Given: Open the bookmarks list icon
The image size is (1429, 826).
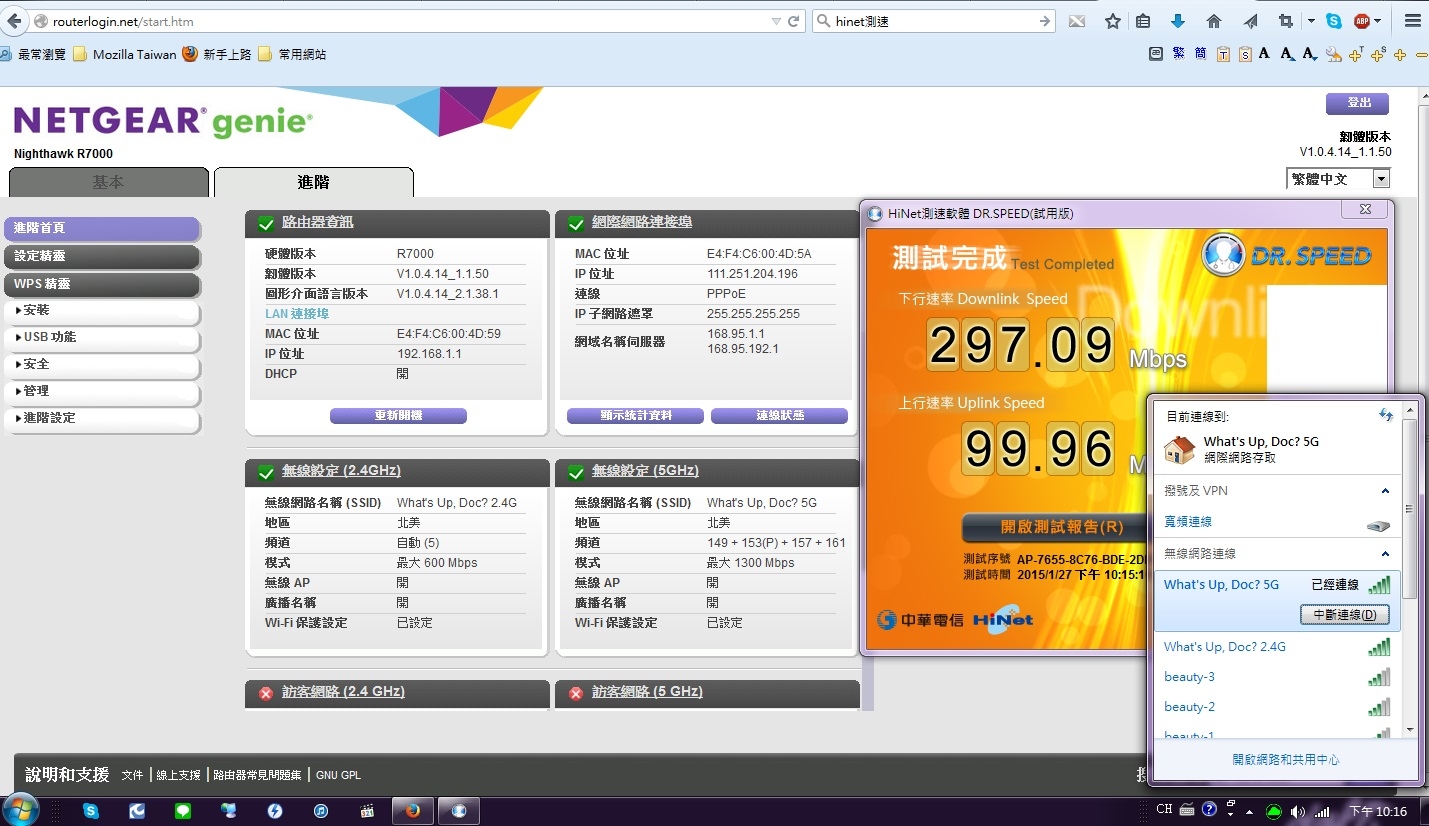Looking at the screenshot, I should (1143, 21).
